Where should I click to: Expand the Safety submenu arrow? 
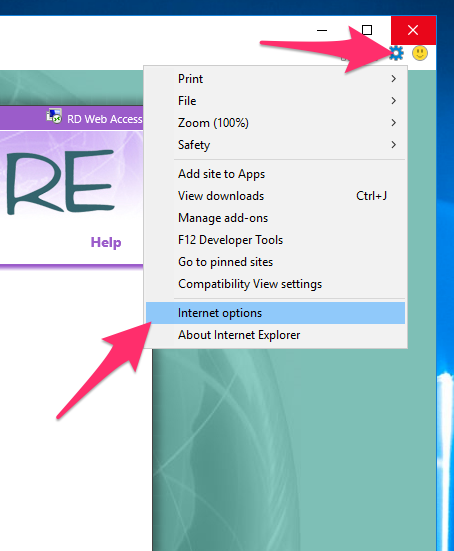[394, 145]
